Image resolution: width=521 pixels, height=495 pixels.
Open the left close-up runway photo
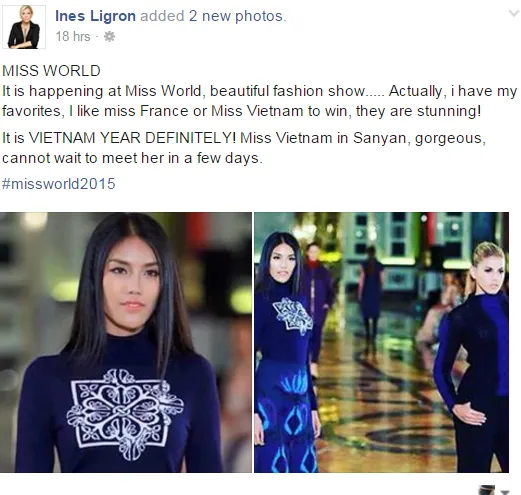click(126, 342)
